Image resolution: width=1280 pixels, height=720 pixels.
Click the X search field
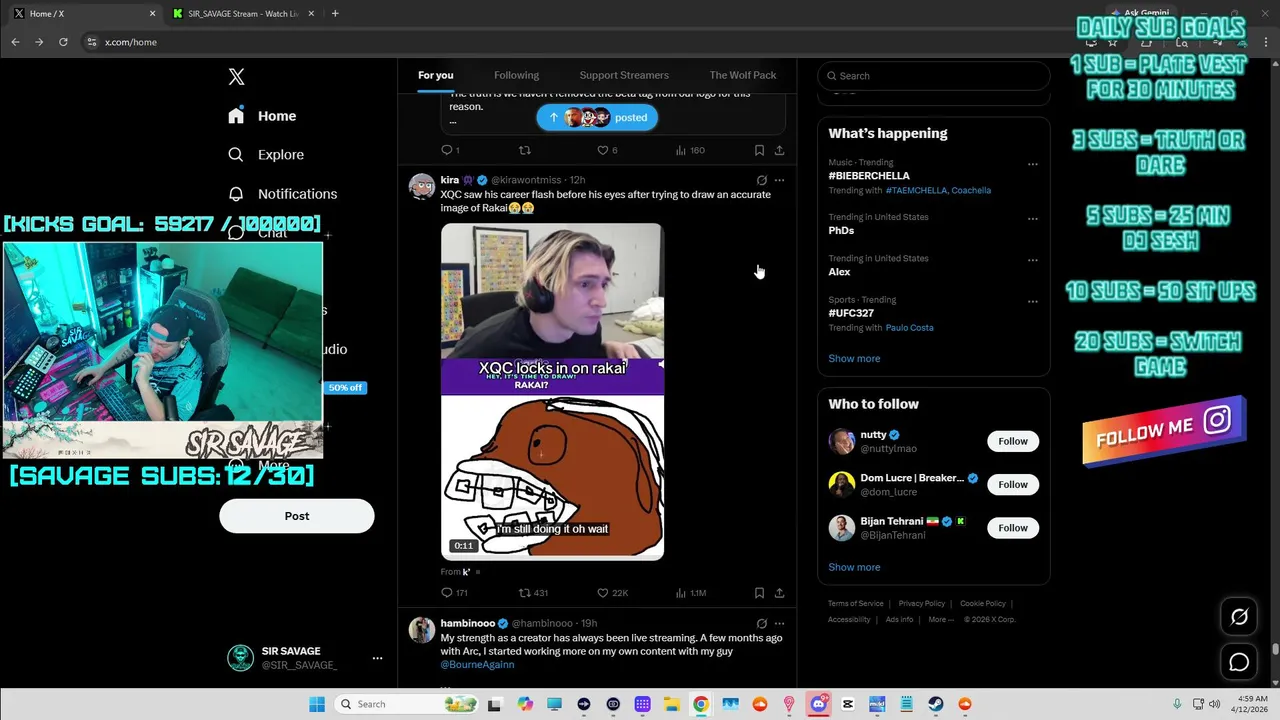coord(934,76)
